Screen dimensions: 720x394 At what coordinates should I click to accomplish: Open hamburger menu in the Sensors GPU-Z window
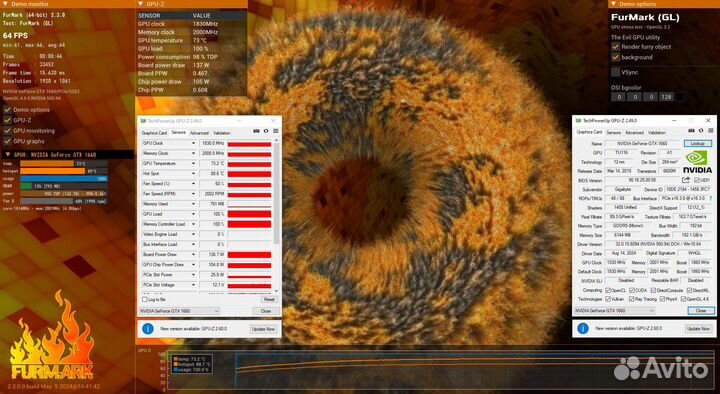pyautogui.click(x=276, y=131)
